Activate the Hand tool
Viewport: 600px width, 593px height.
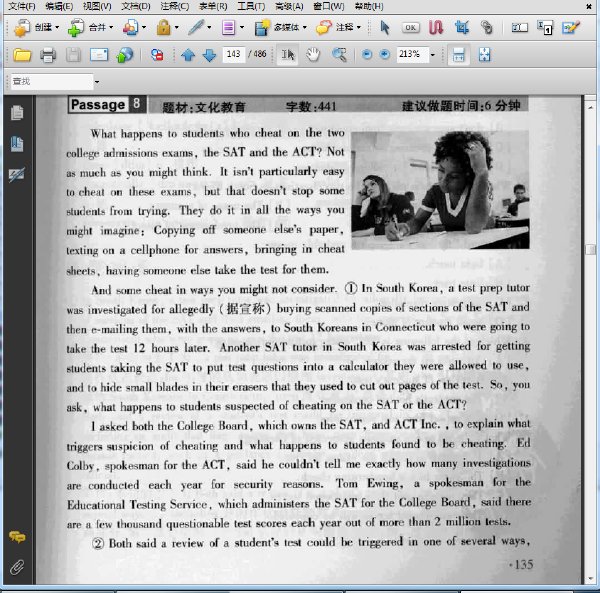point(313,55)
